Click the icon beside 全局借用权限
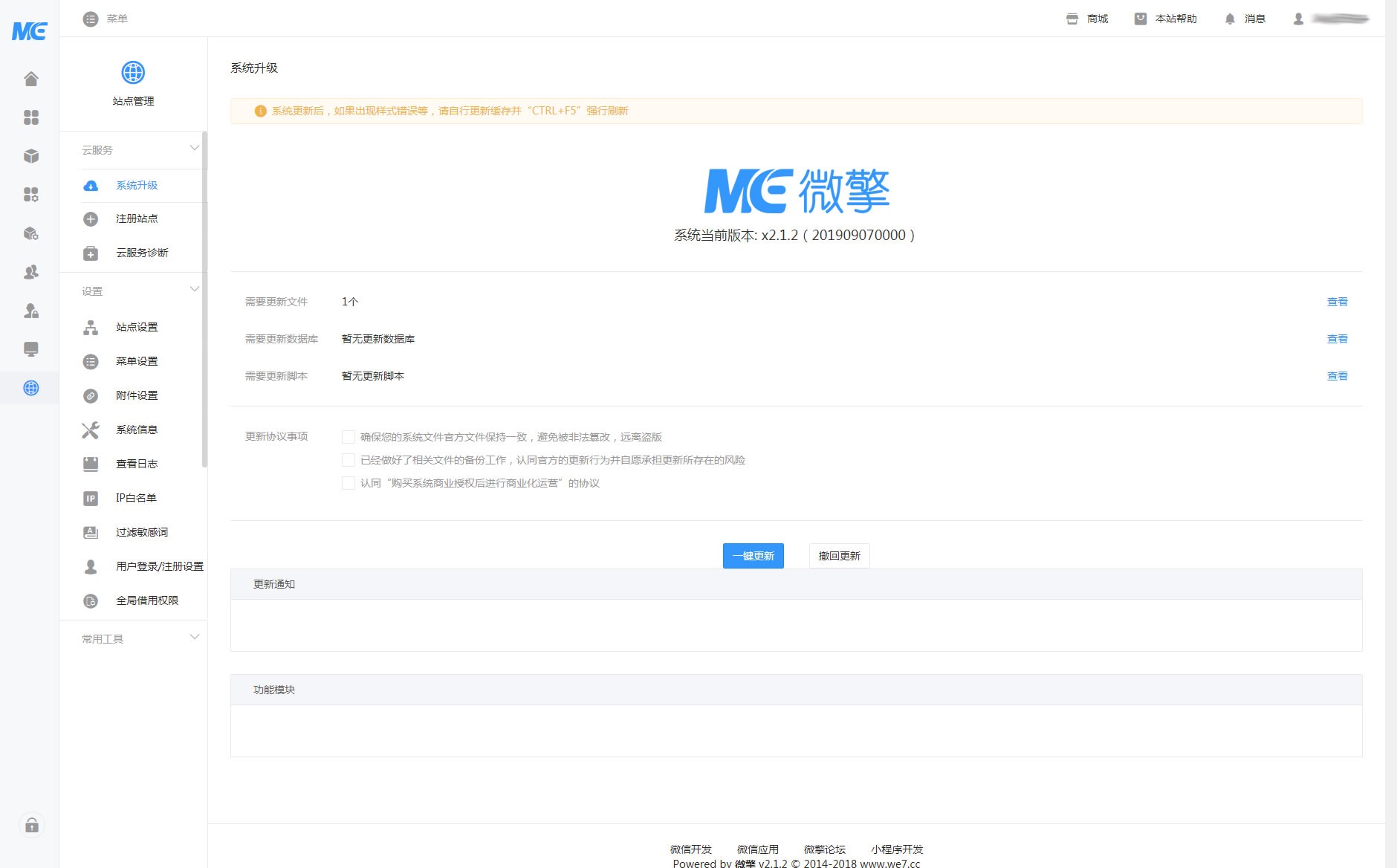Viewport: 1397px width, 868px height. click(91, 601)
